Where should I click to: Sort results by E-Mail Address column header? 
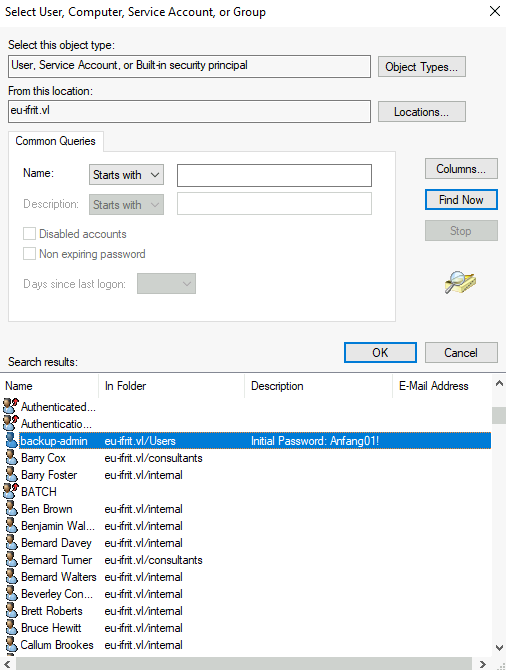[441, 386]
